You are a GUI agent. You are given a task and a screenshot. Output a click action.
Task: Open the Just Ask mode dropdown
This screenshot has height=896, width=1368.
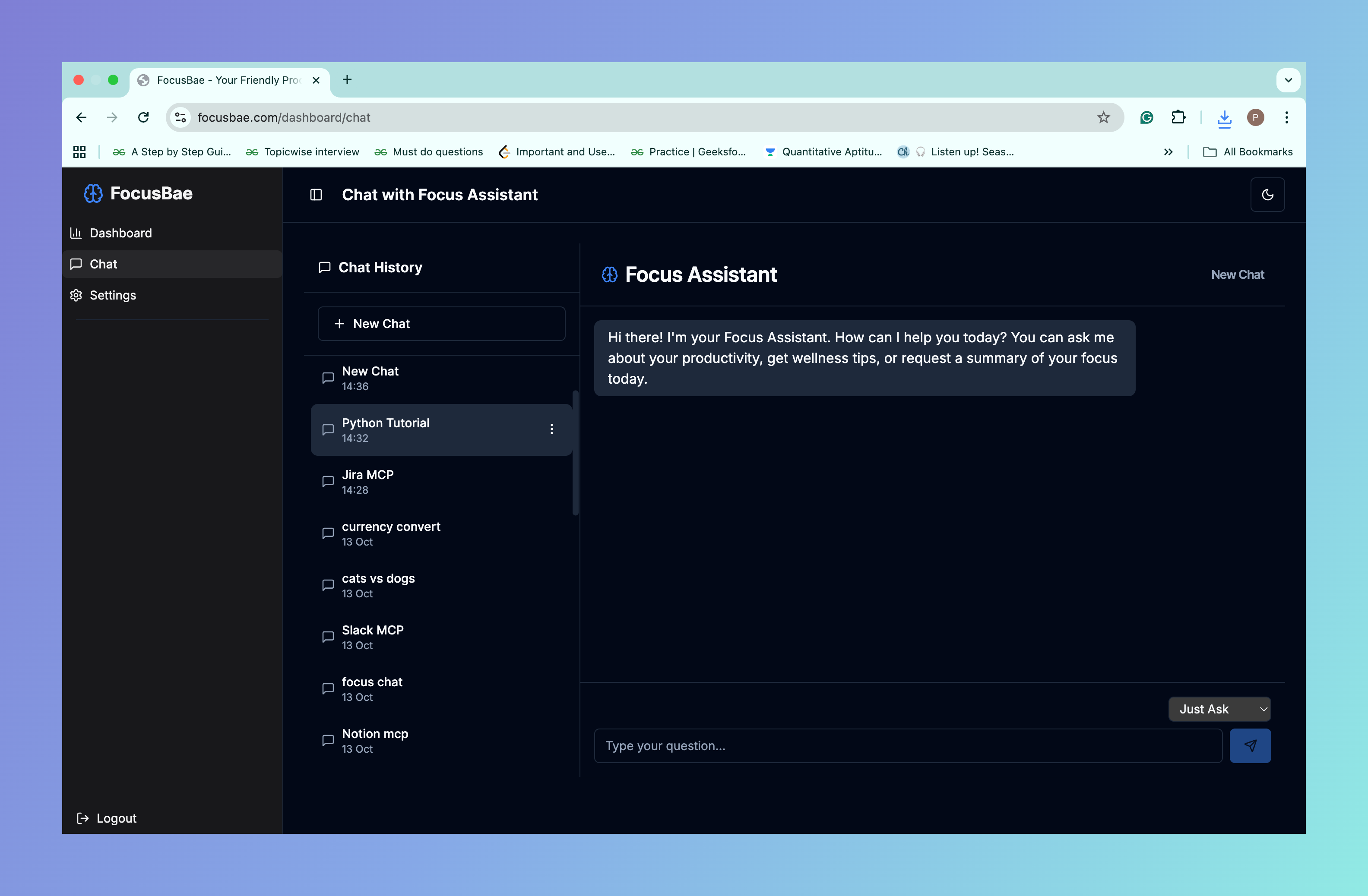pyautogui.click(x=1220, y=709)
